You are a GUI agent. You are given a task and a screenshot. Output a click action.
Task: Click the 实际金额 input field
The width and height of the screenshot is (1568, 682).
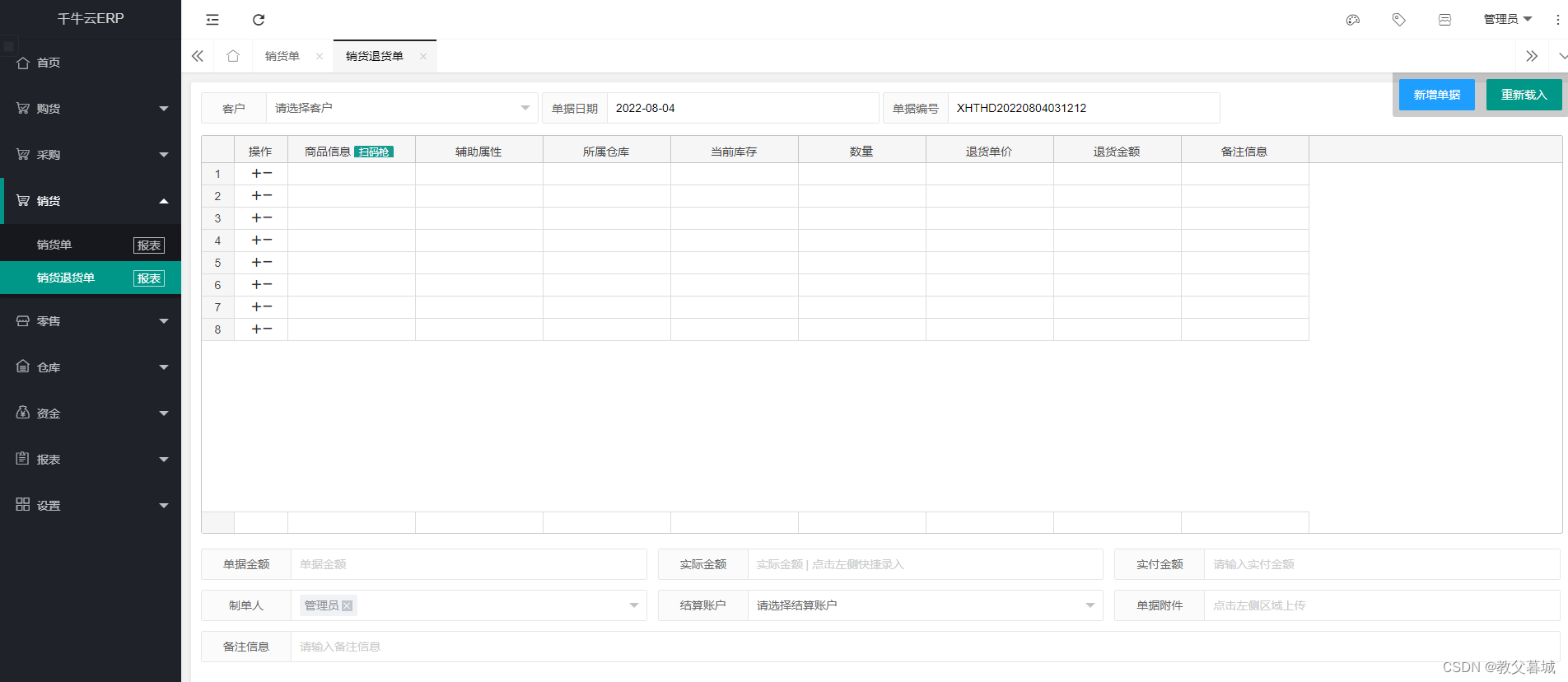(925, 564)
